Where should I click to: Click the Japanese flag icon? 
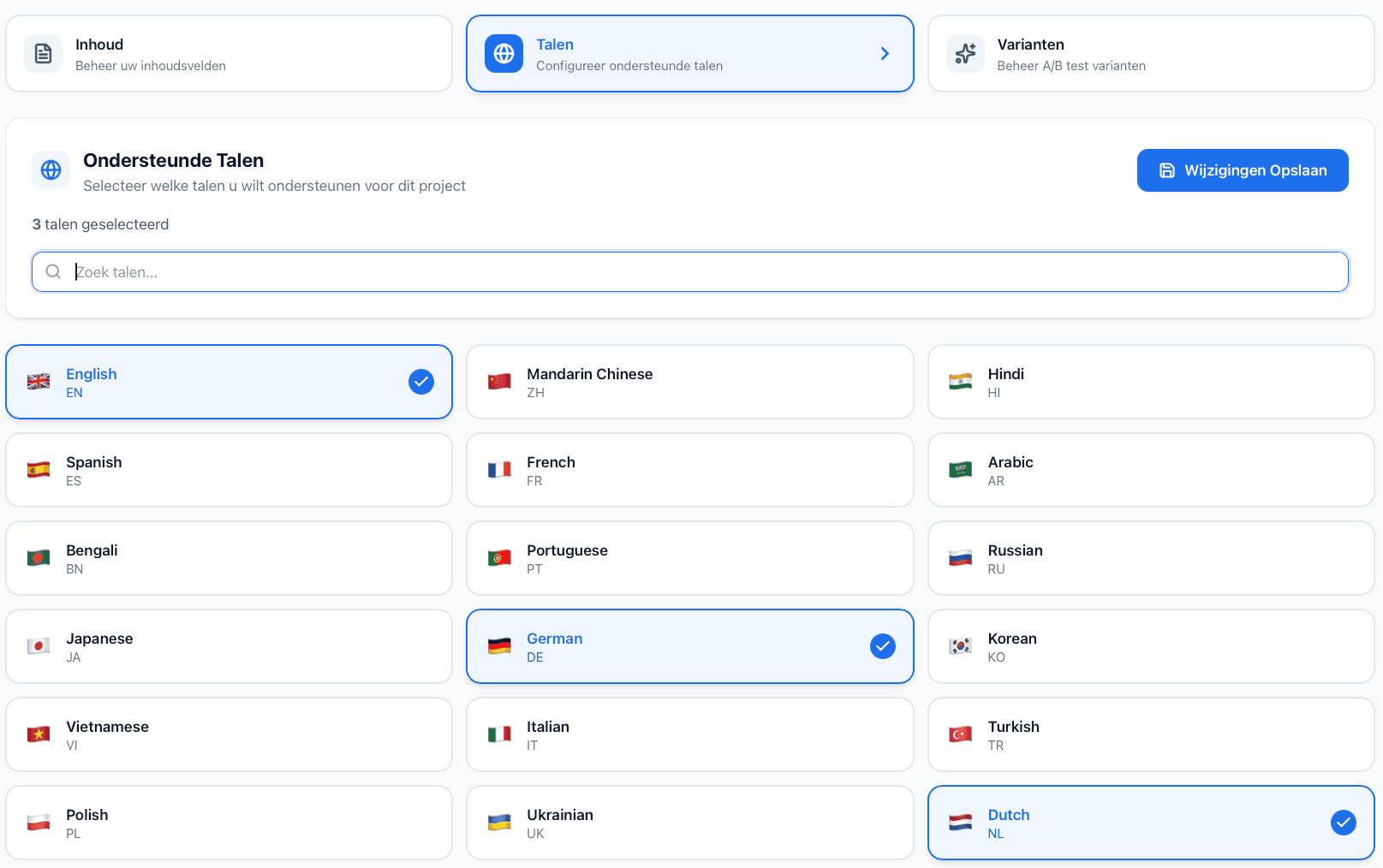pos(38,645)
